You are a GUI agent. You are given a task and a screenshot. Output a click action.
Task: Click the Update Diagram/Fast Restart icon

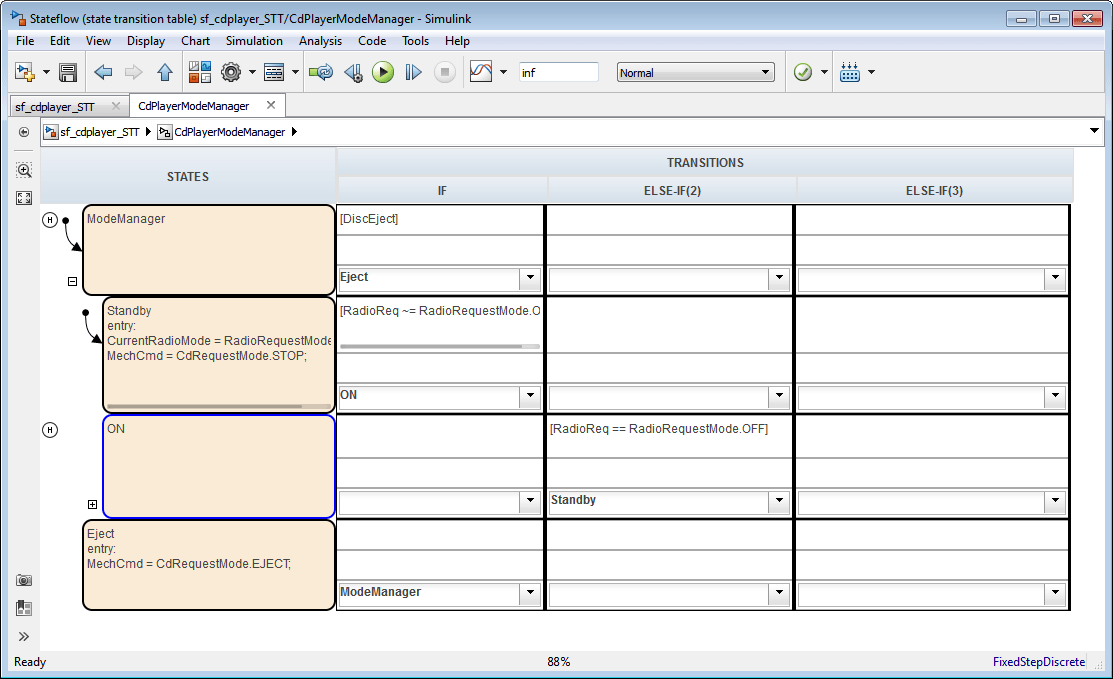321,72
